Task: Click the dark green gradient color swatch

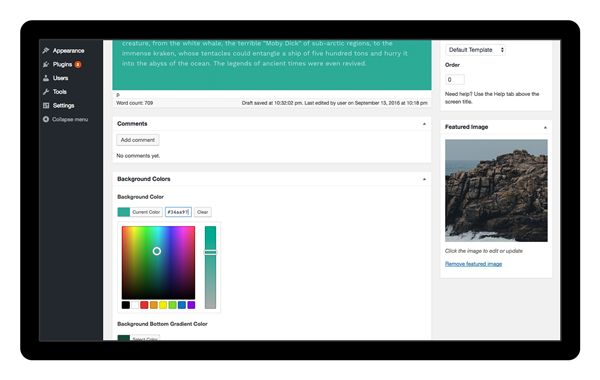Action: tap(124, 338)
